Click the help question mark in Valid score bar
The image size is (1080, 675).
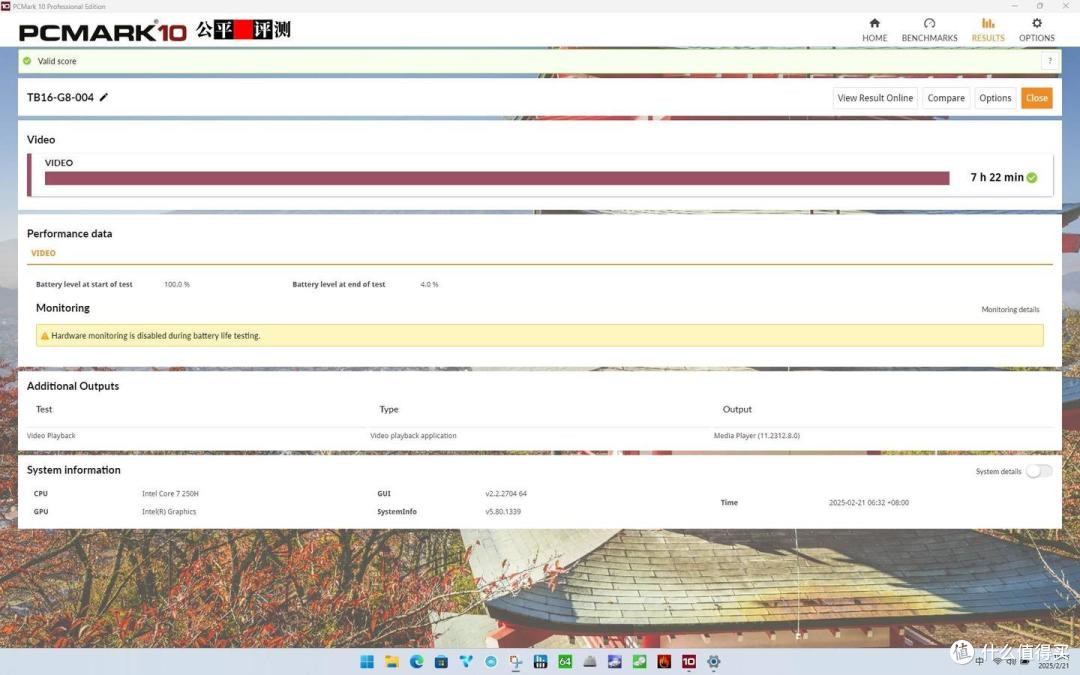pos(1050,61)
